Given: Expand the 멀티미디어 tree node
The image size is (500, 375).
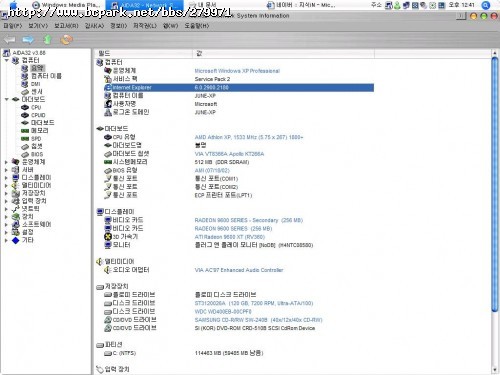Looking at the screenshot, I should (6, 185).
